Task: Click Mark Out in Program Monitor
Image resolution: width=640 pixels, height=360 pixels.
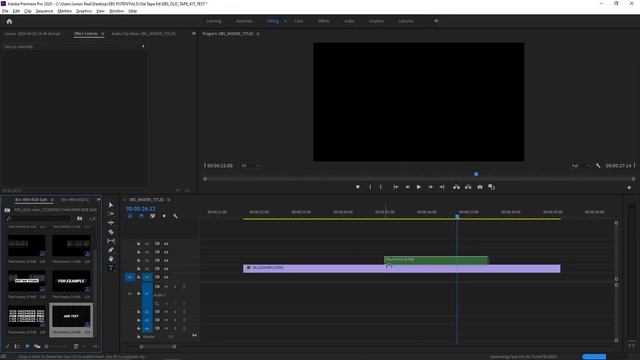Action: [x=381, y=187]
